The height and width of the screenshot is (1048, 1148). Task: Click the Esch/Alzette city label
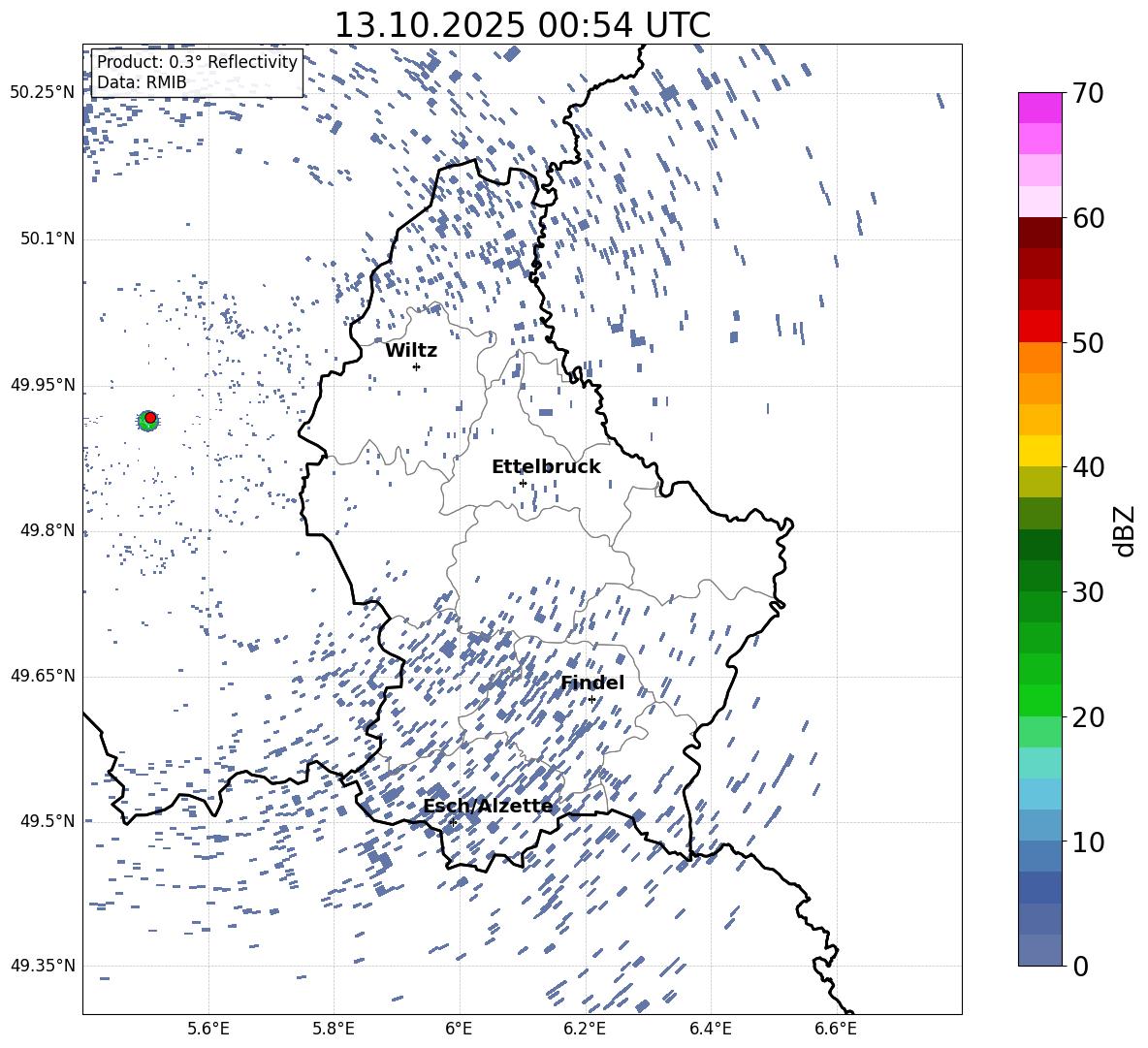click(x=489, y=807)
